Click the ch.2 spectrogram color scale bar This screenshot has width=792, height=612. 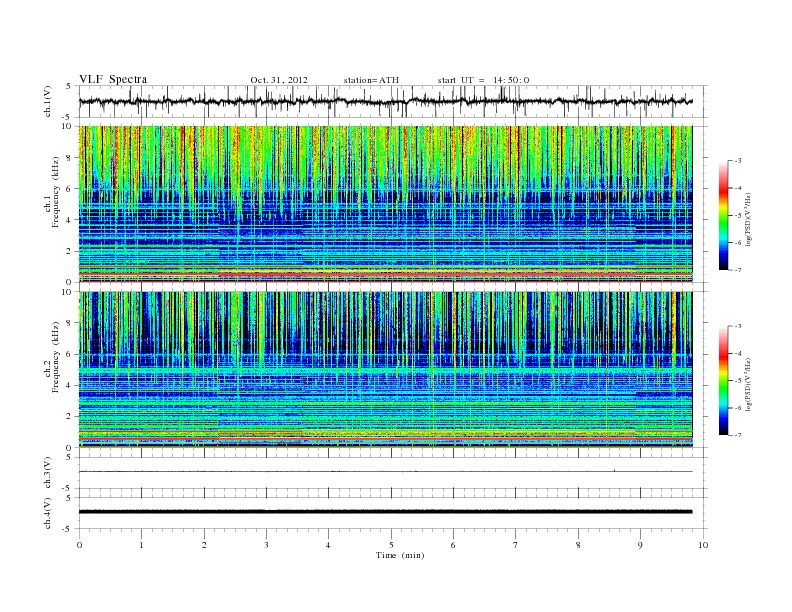(724, 380)
